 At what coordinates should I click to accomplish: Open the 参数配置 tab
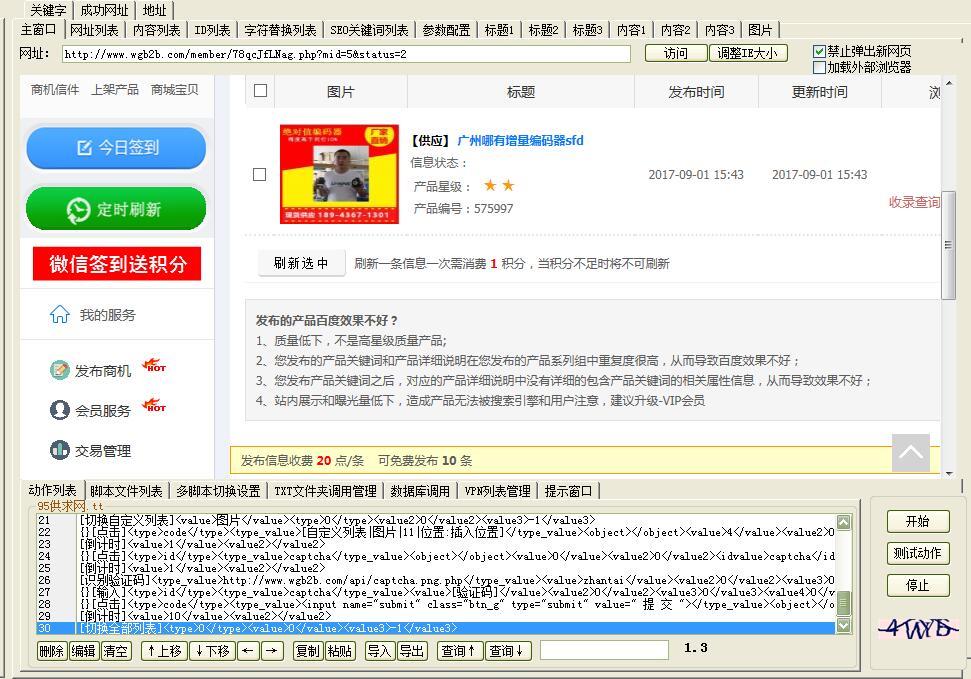(x=446, y=30)
